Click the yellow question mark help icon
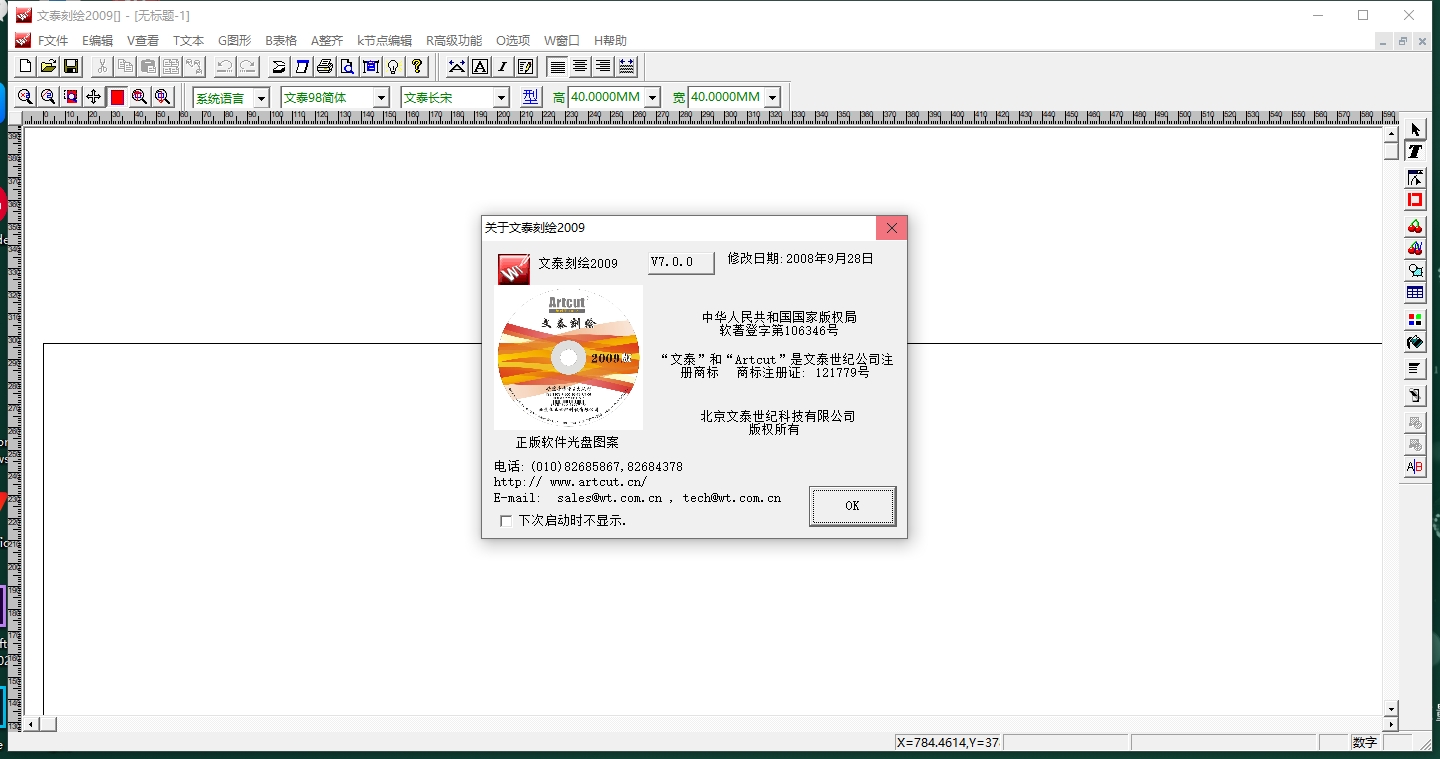 pyautogui.click(x=417, y=67)
